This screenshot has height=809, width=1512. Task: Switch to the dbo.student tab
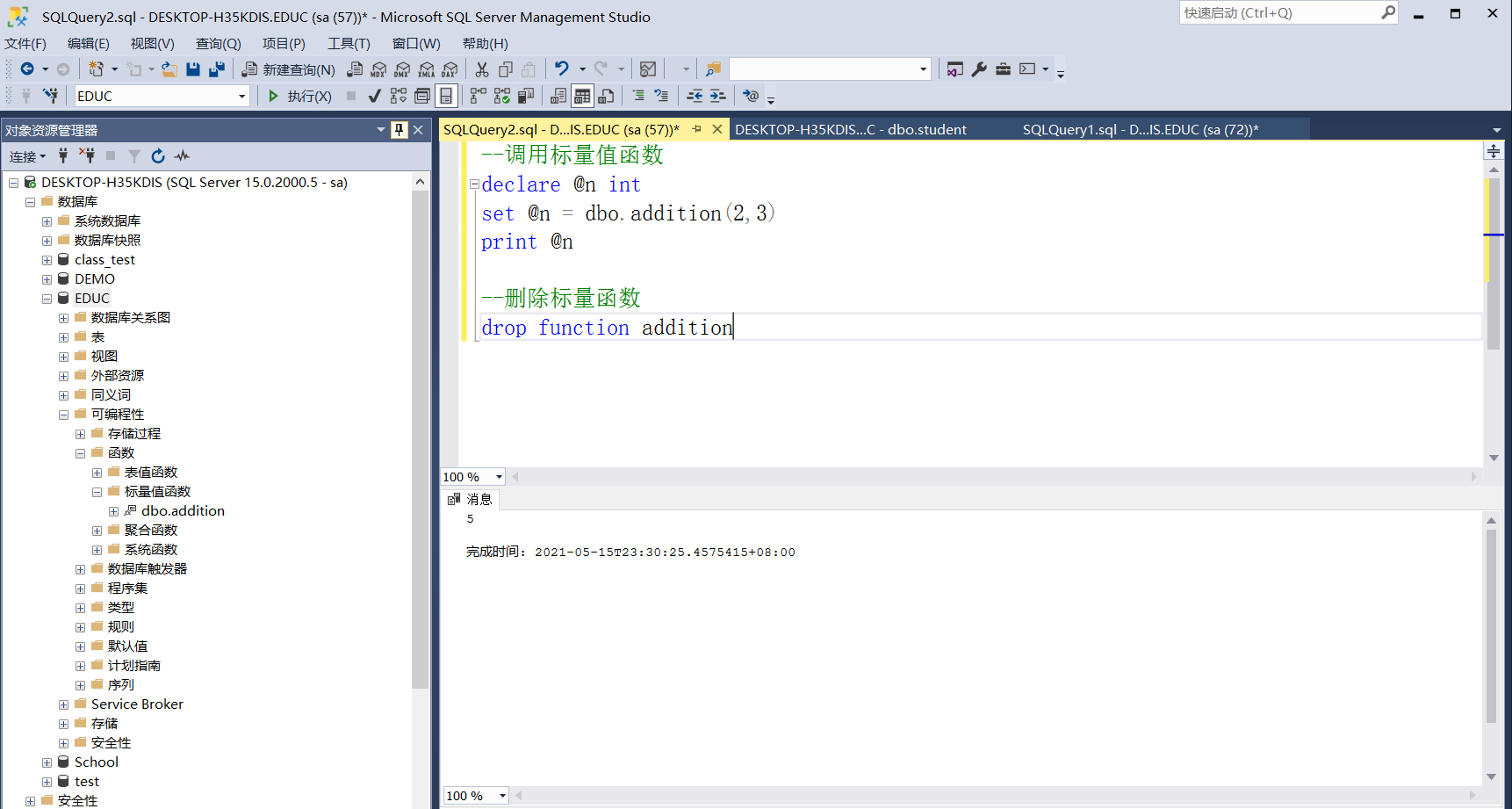[x=850, y=129]
